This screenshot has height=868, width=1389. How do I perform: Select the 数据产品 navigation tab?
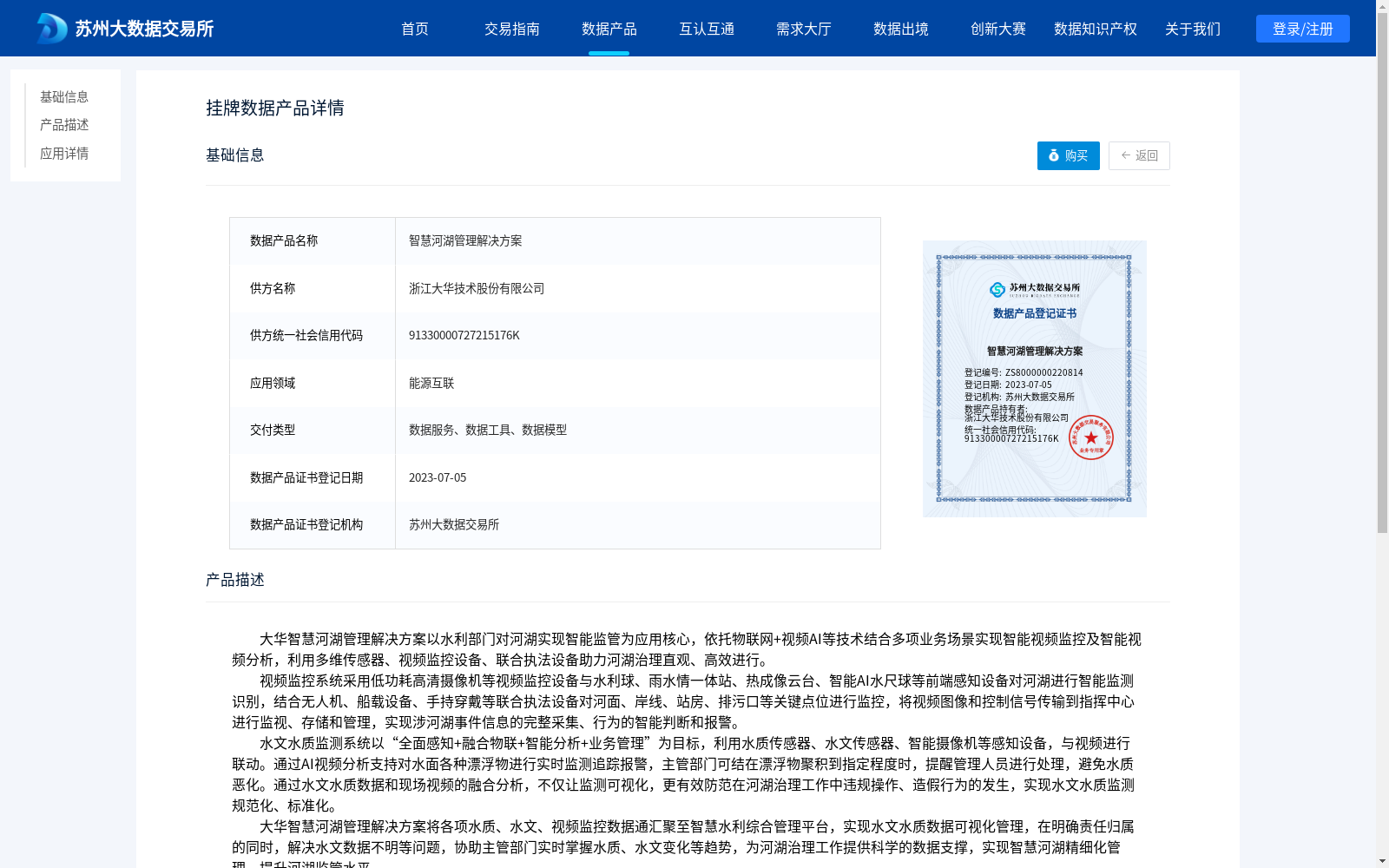[x=609, y=29]
